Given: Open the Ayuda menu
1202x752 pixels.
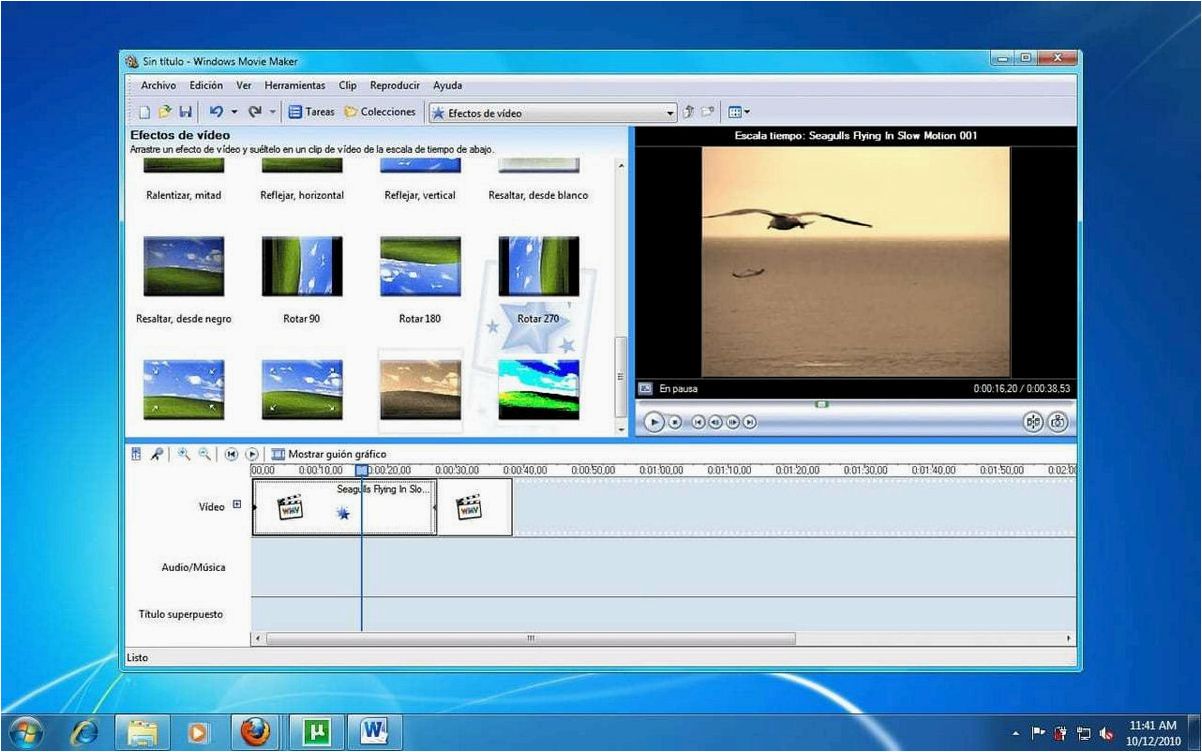Looking at the screenshot, I should [448, 86].
